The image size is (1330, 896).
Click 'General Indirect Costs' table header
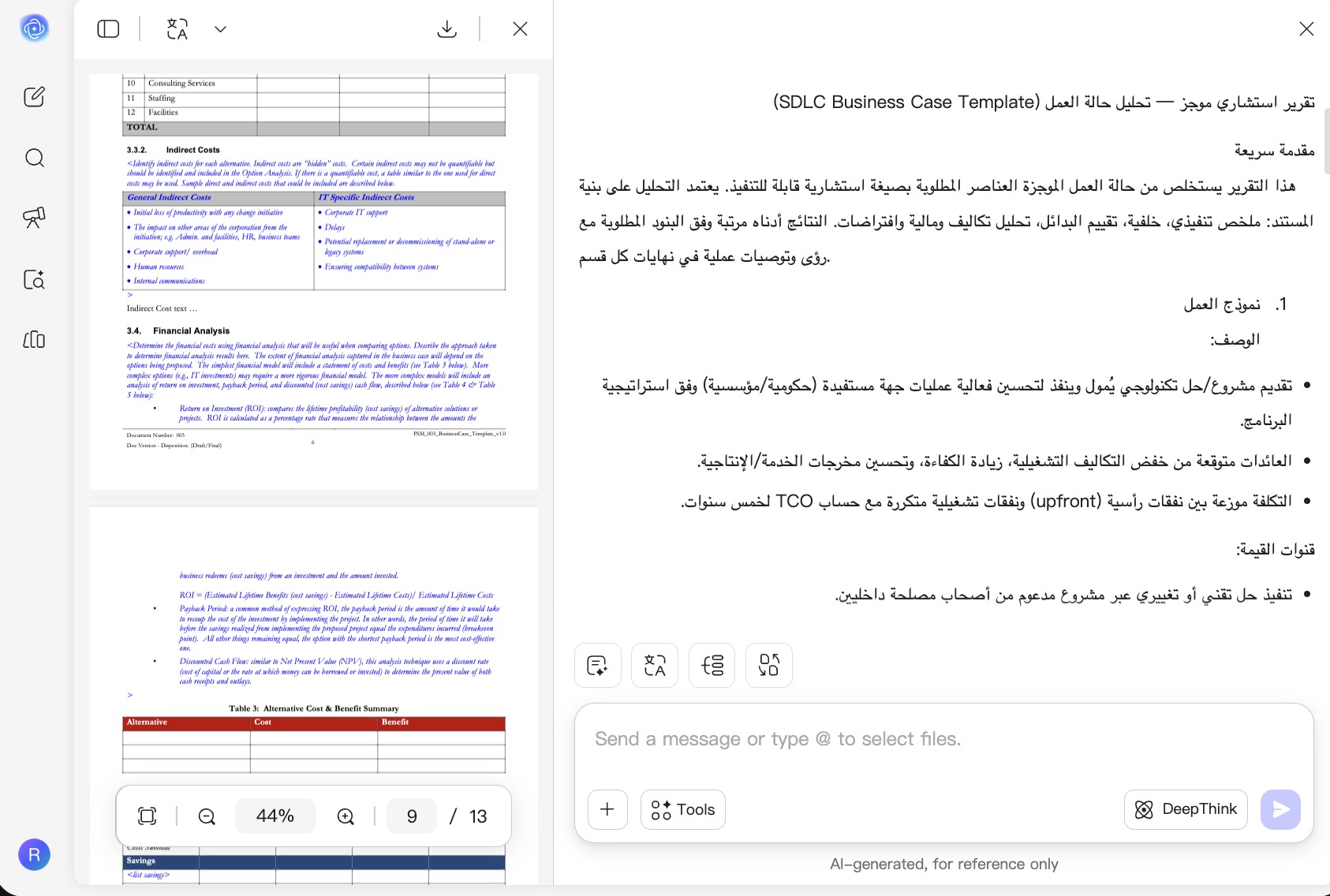point(219,198)
